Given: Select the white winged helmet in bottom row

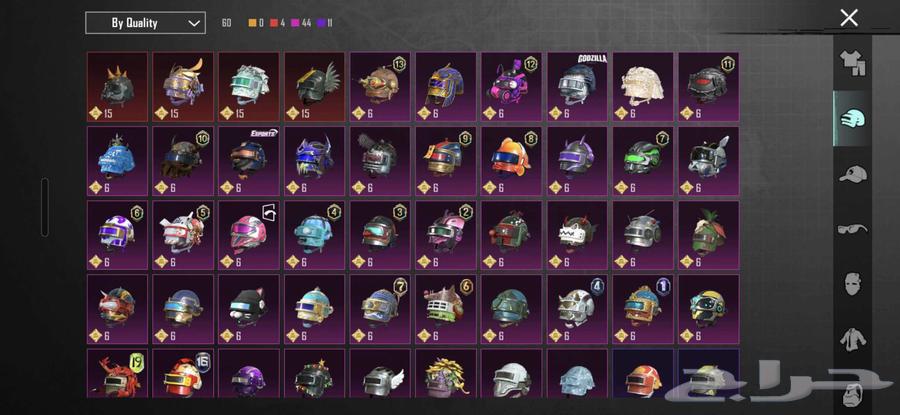Looking at the screenshot, I should click(x=380, y=373).
